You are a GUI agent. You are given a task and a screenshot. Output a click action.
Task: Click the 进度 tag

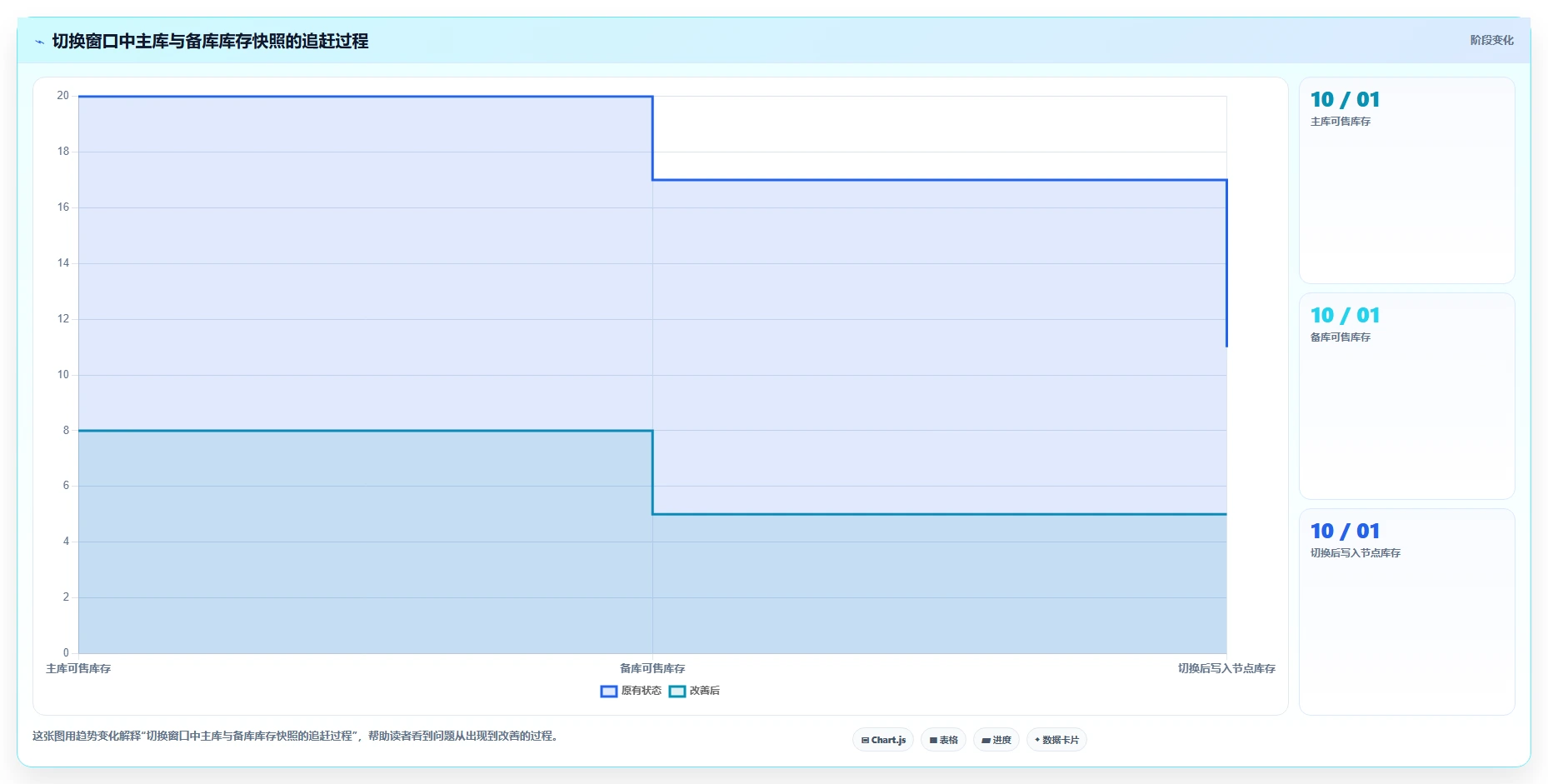coord(996,740)
